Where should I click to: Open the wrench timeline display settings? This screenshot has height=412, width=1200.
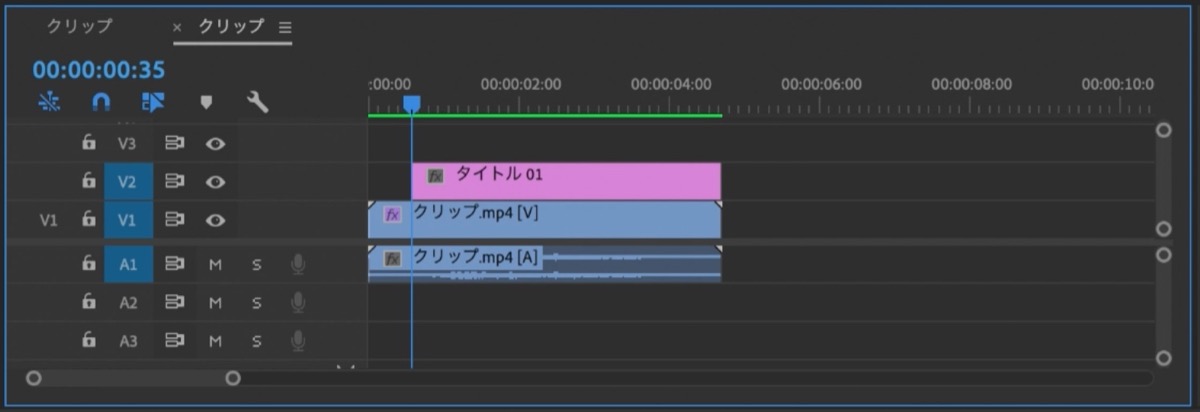[257, 102]
